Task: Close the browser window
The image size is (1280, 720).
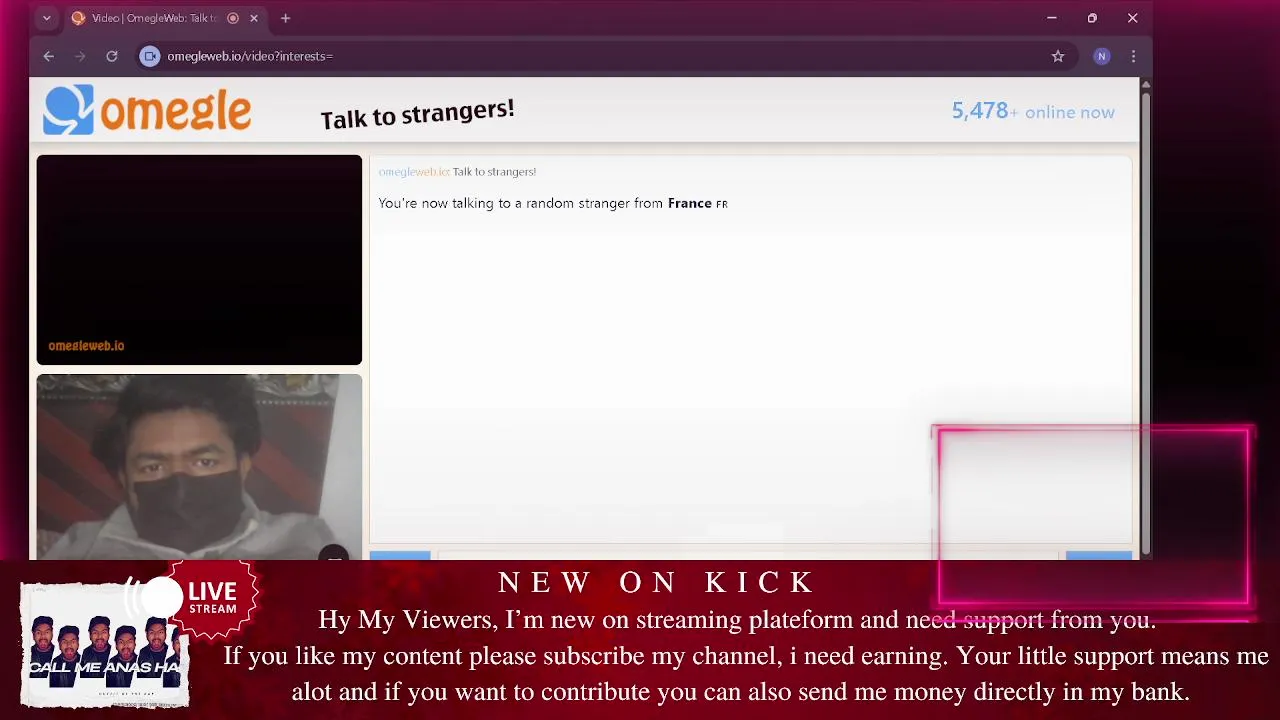Action: coord(1132,18)
